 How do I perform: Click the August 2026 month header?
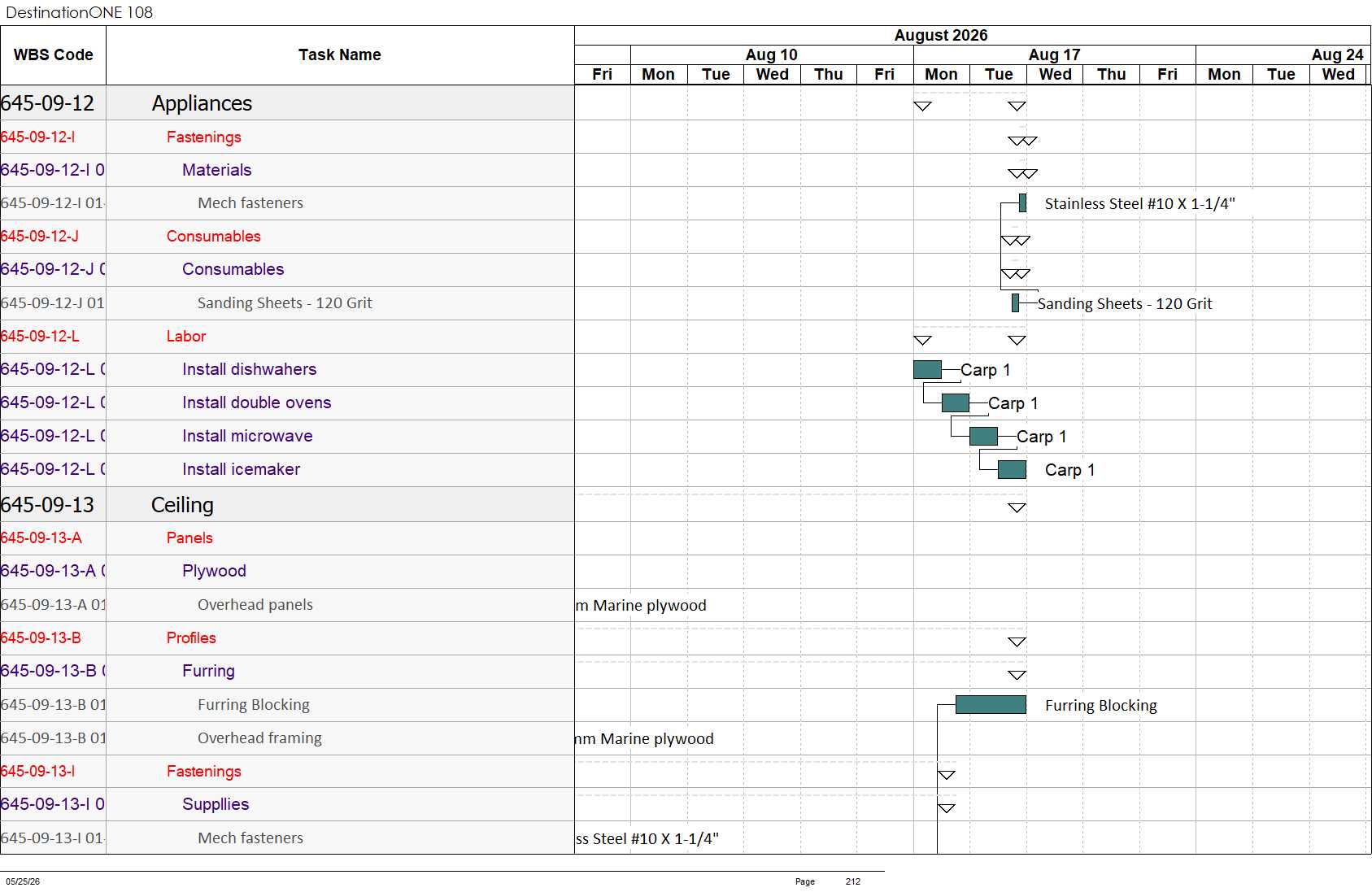[x=941, y=35]
